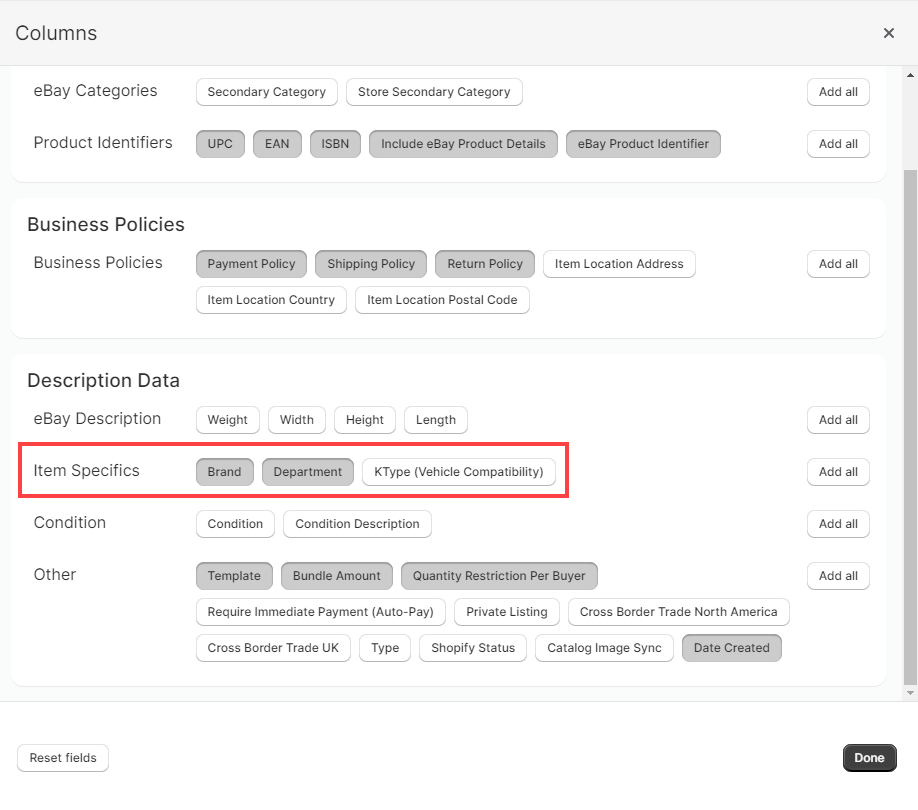Viewport: 918px width, 810px height.
Task: Click Add all for Business Policies
Action: click(838, 264)
